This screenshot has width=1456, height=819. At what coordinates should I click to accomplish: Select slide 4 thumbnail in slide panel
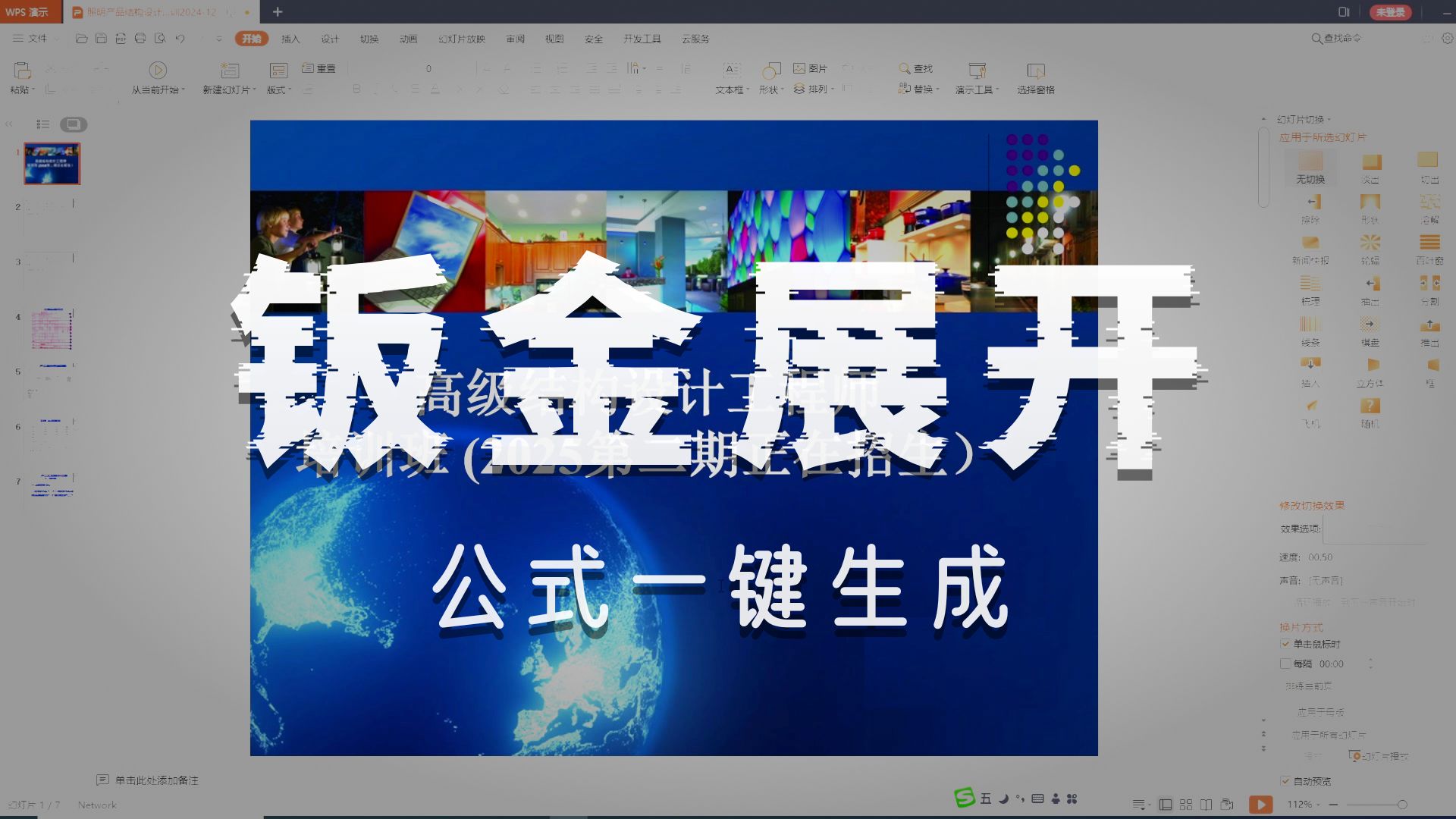(52, 328)
